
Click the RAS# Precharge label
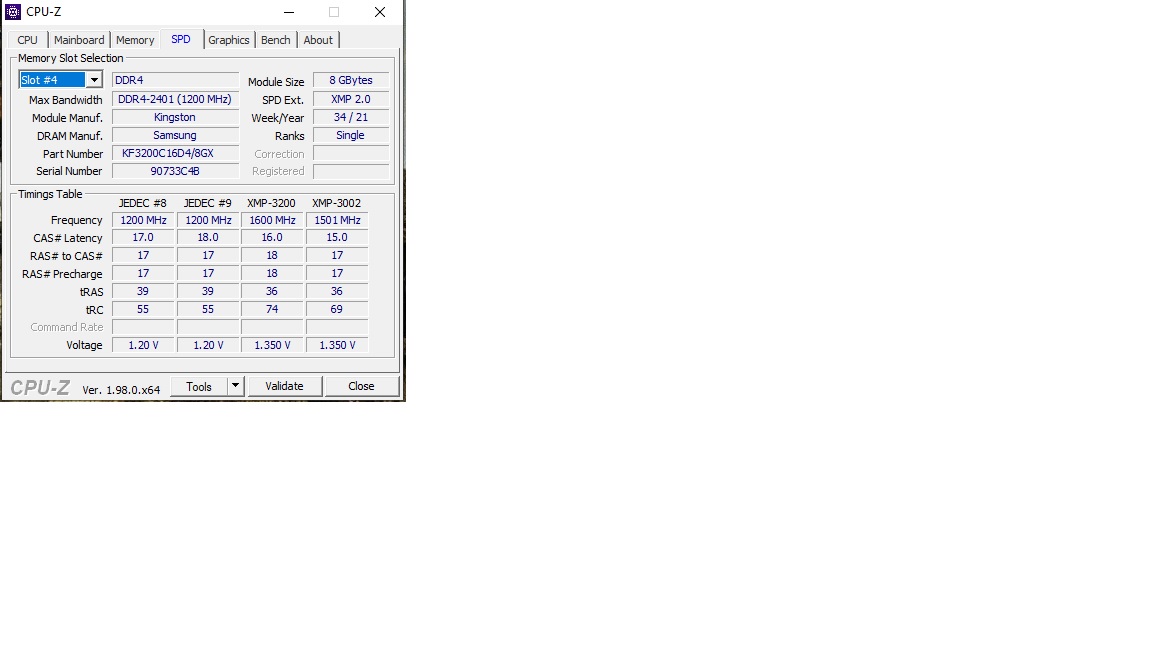(x=62, y=274)
